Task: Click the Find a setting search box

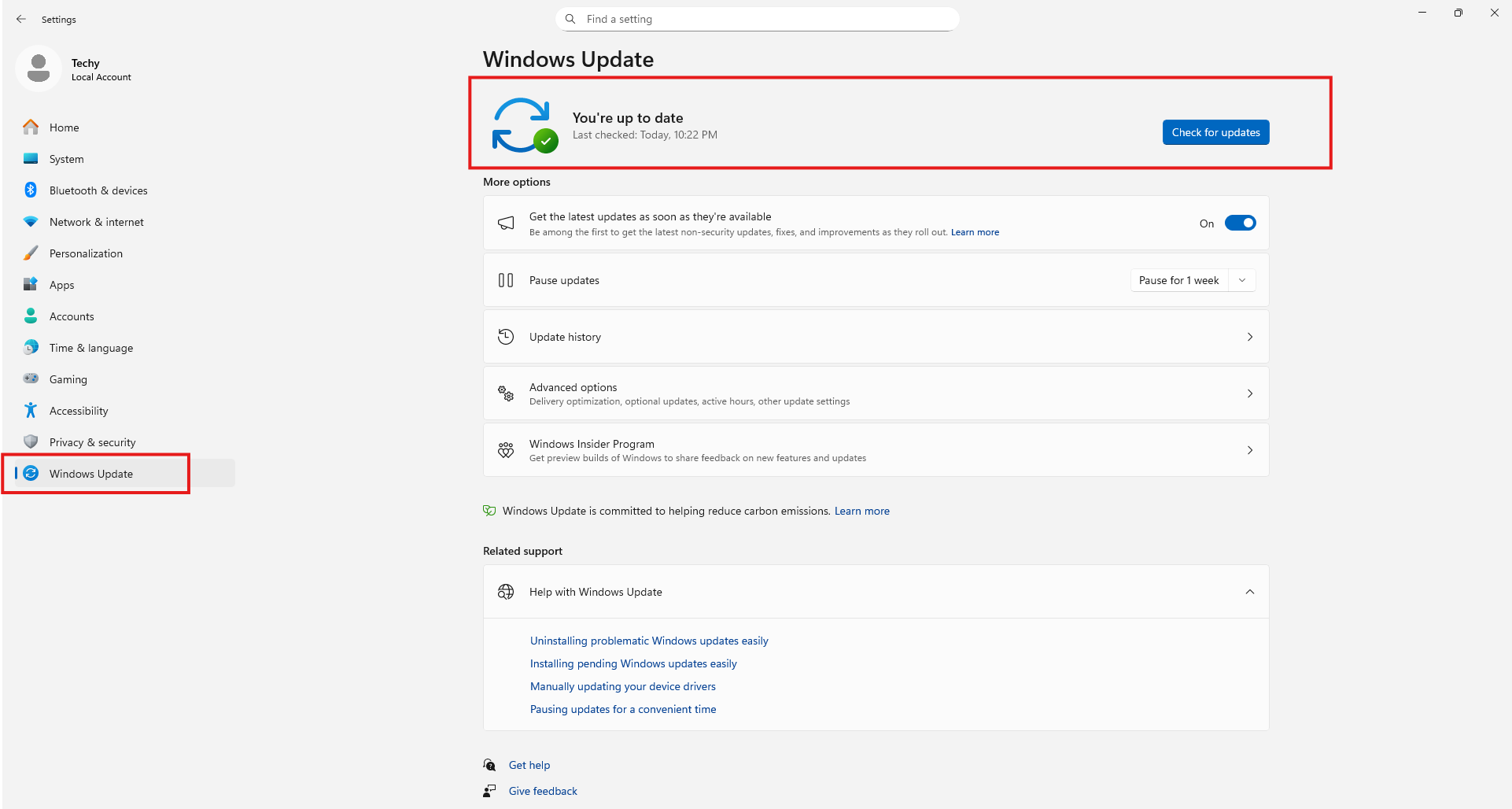Action: [x=757, y=19]
